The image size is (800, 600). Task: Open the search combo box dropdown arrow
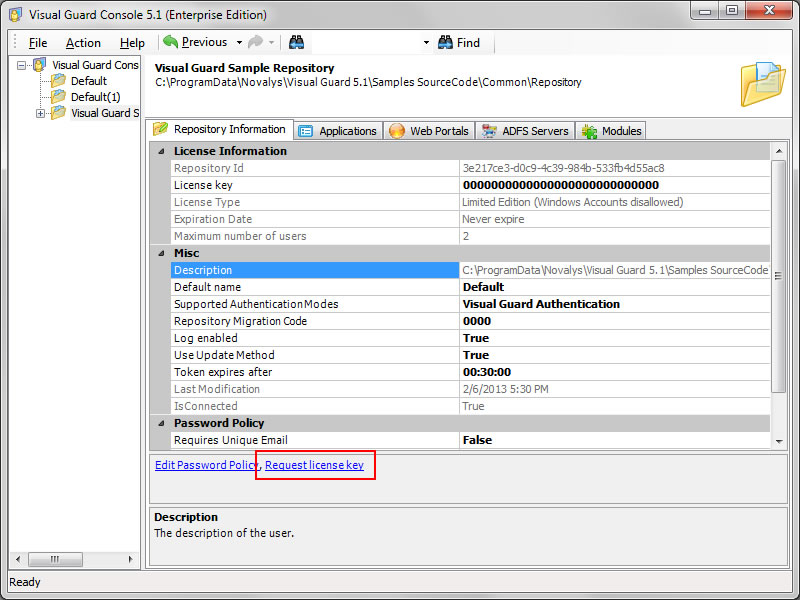(426, 42)
